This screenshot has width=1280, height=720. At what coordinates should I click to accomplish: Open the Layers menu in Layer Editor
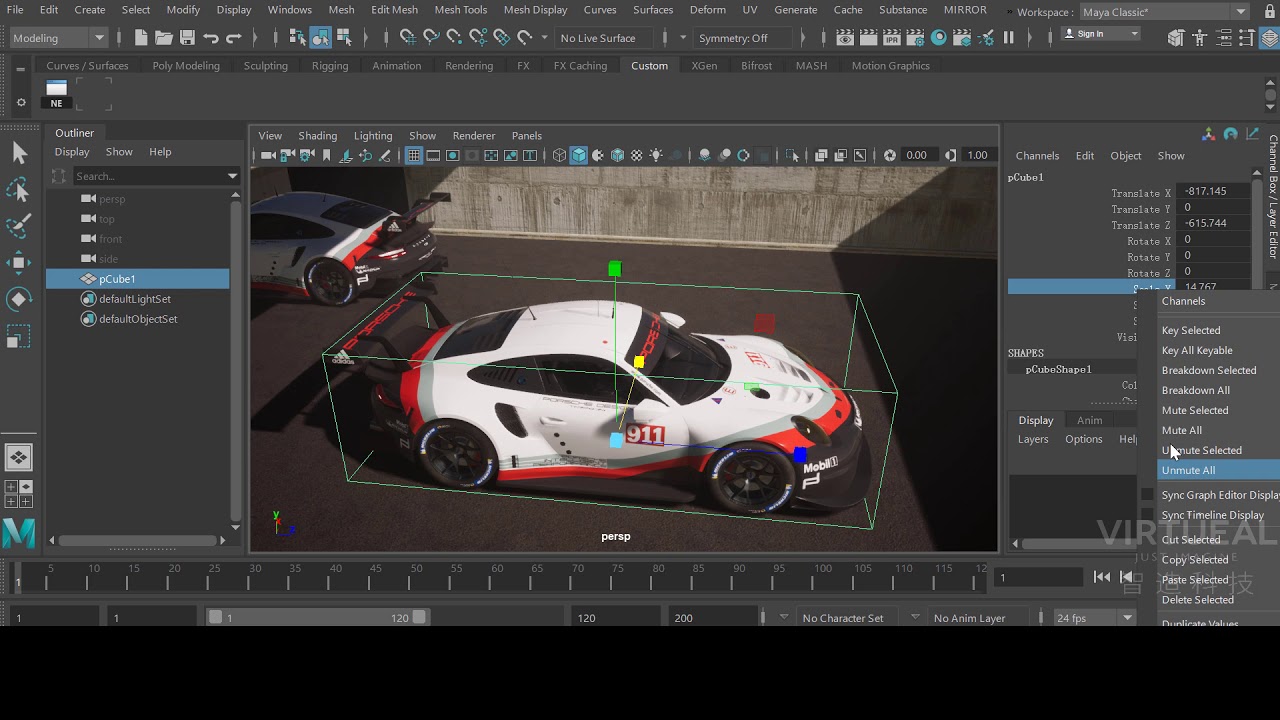pos(1033,440)
